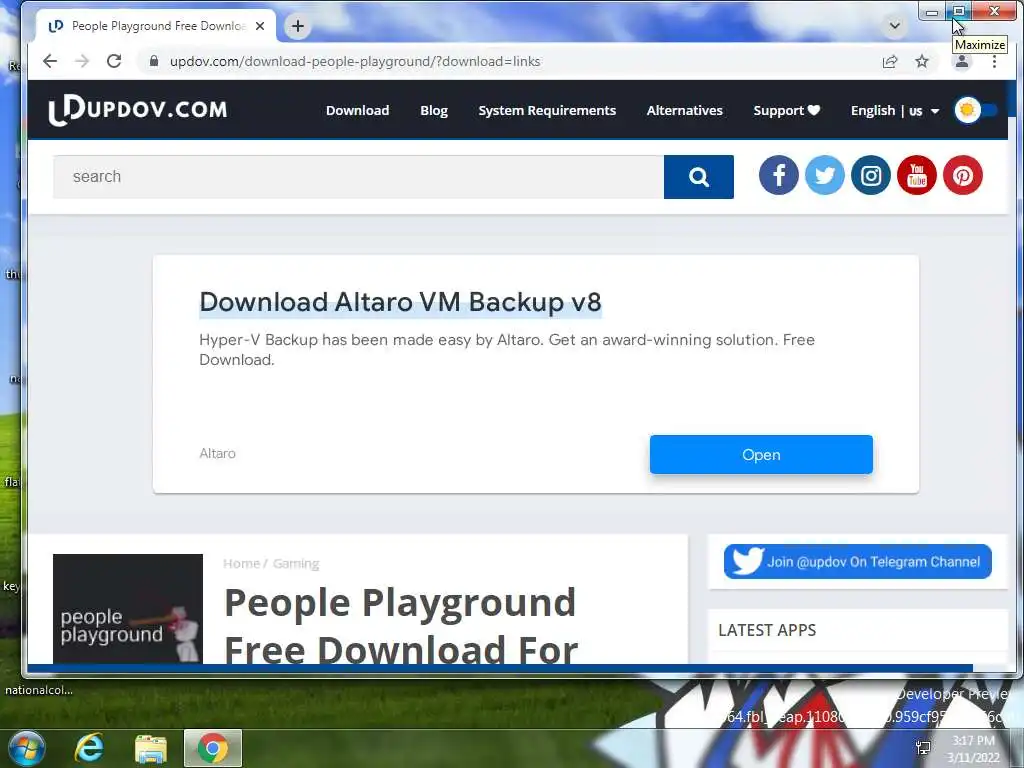Expand the English | us language dropdown
Screen dimensions: 1024x768
point(895,111)
